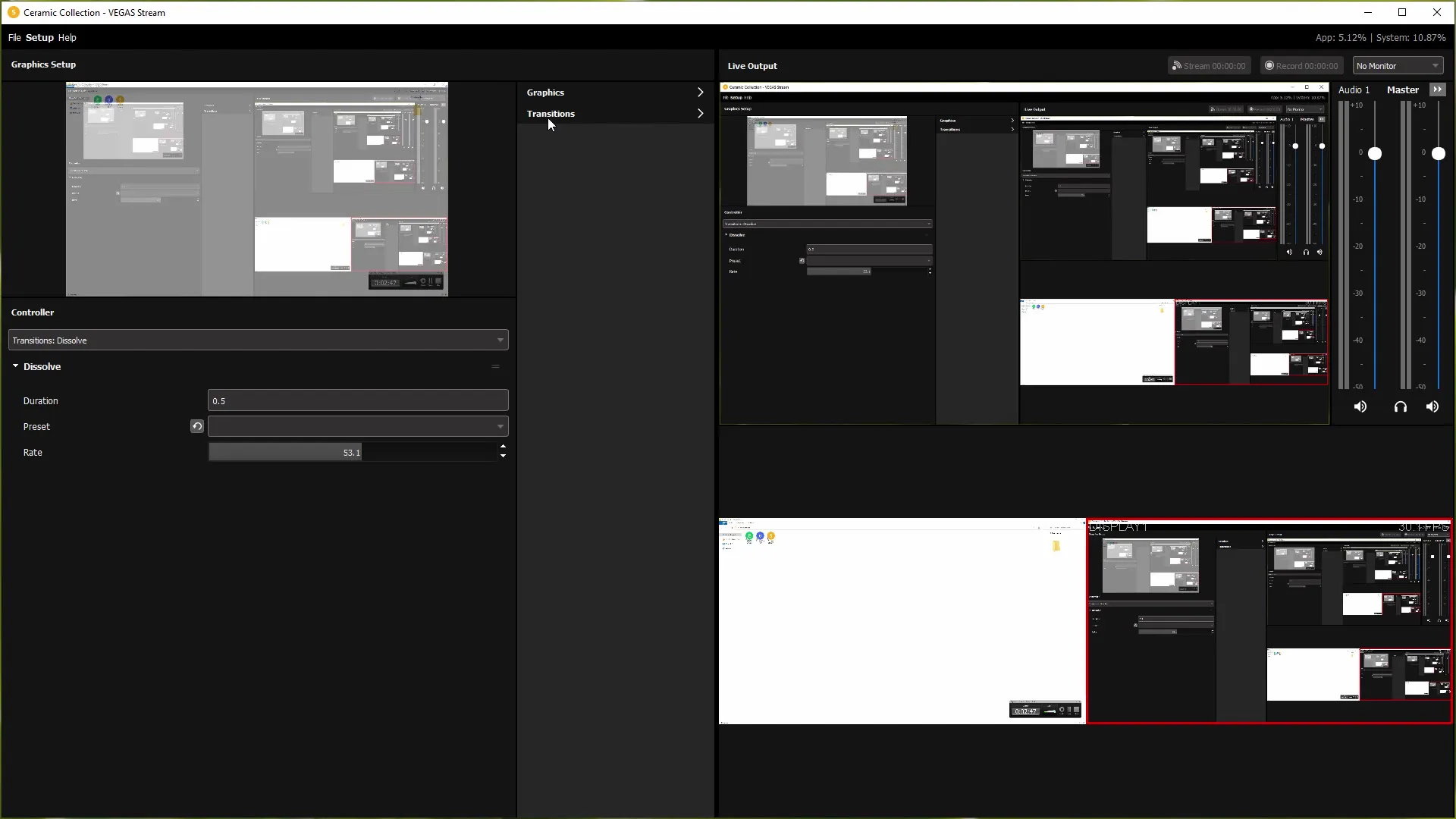Viewport: 1456px width, 819px height.
Task: Click the speaker mute icon in Live Output
Action: 1360,407
